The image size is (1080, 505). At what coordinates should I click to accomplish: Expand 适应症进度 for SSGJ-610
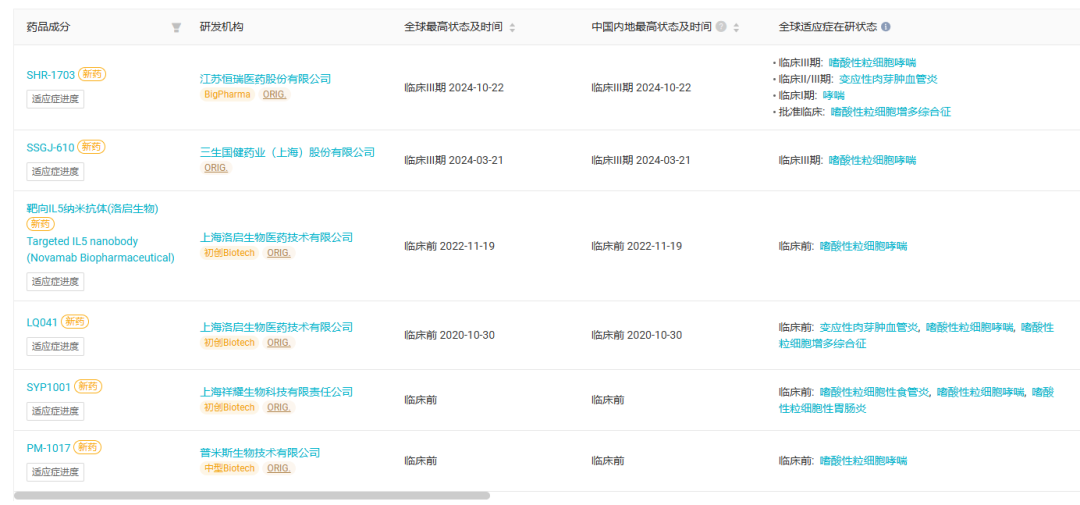(x=55, y=172)
